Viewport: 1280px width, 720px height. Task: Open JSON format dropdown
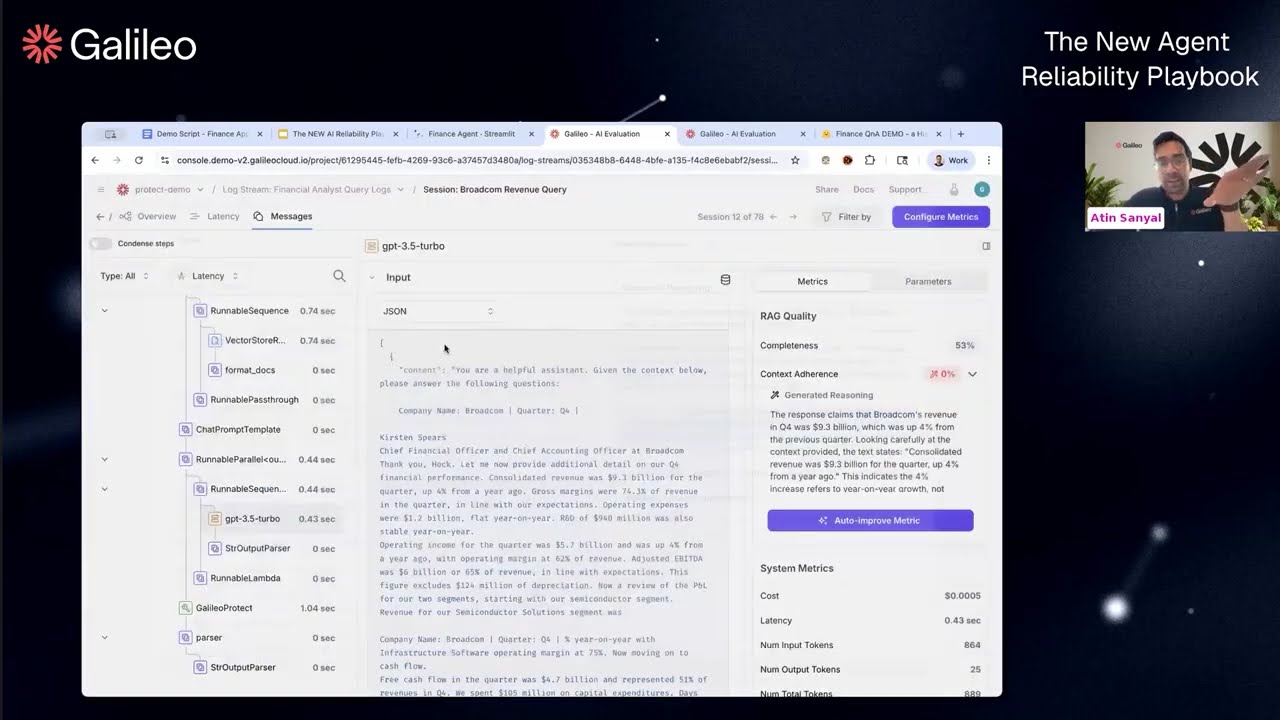pyautogui.click(x=438, y=311)
